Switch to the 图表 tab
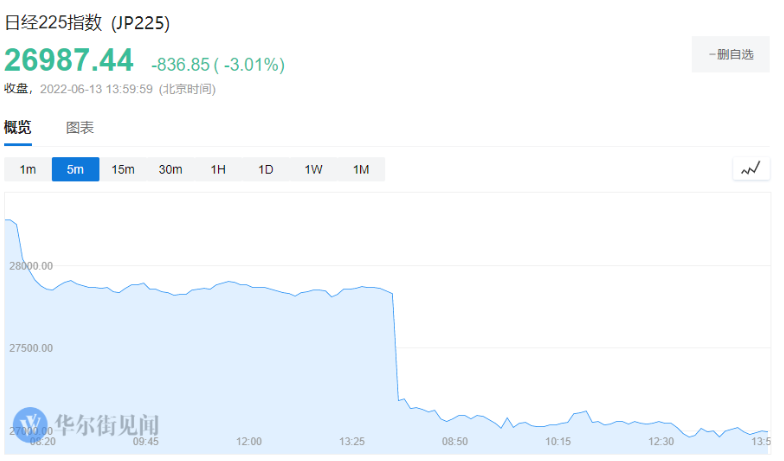This screenshot has width=784, height=461. tap(80, 128)
